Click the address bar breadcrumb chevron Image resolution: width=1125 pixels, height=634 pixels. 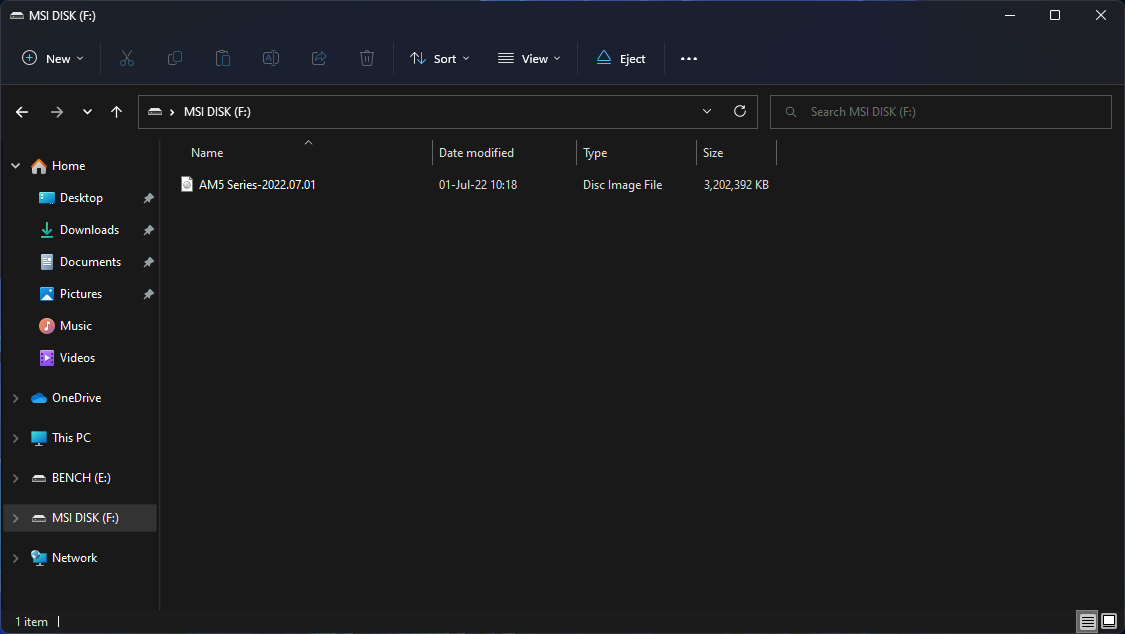(172, 112)
